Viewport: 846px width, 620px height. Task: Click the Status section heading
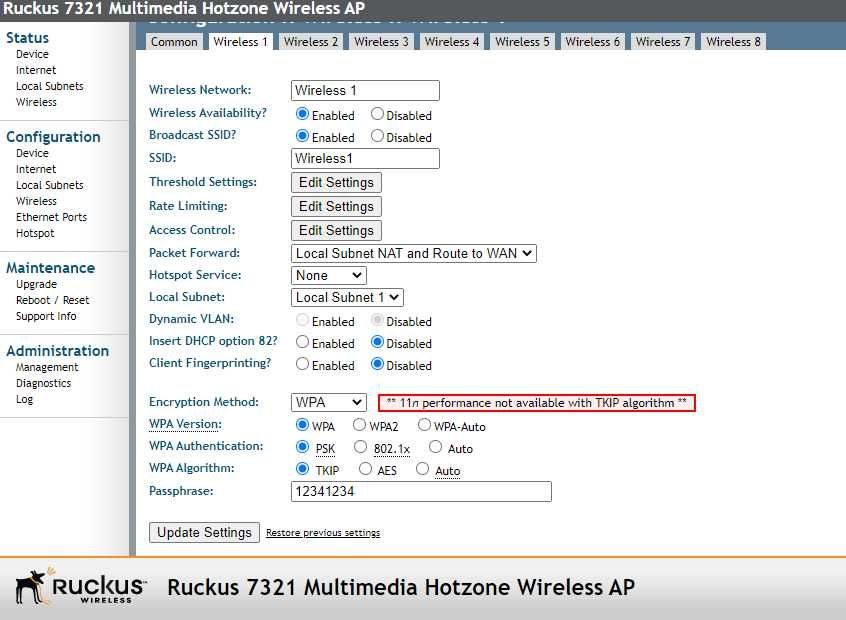(x=27, y=38)
